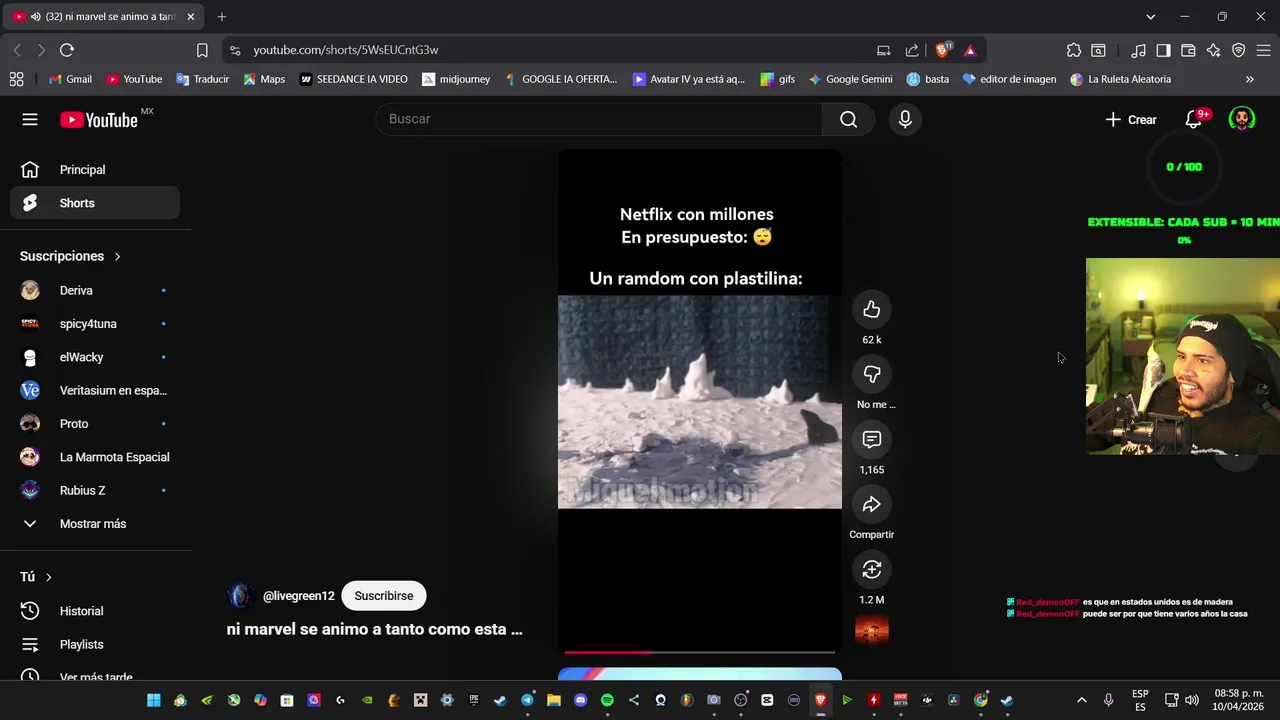Open taskbar volume speaker control
This screenshot has width=1280, height=720.
click(x=1191, y=700)
